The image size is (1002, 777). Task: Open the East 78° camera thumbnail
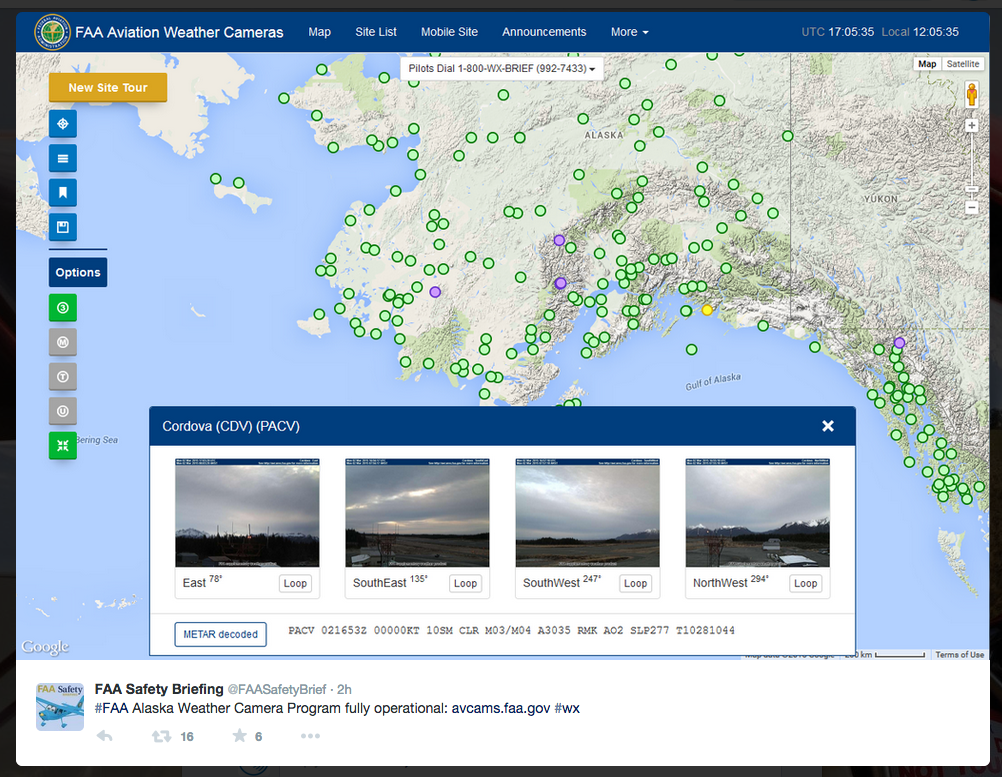tap(247, 512)
